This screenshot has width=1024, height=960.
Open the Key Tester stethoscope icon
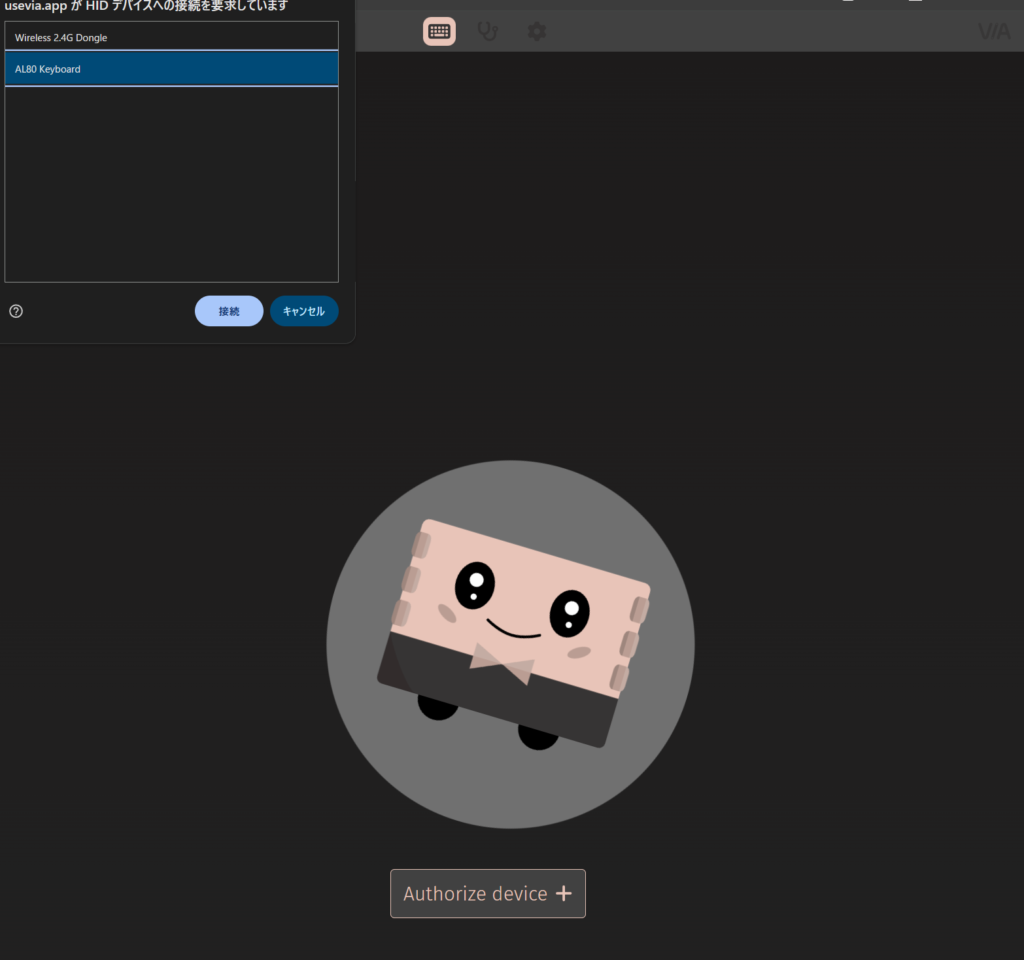click(x=488, y=32)
